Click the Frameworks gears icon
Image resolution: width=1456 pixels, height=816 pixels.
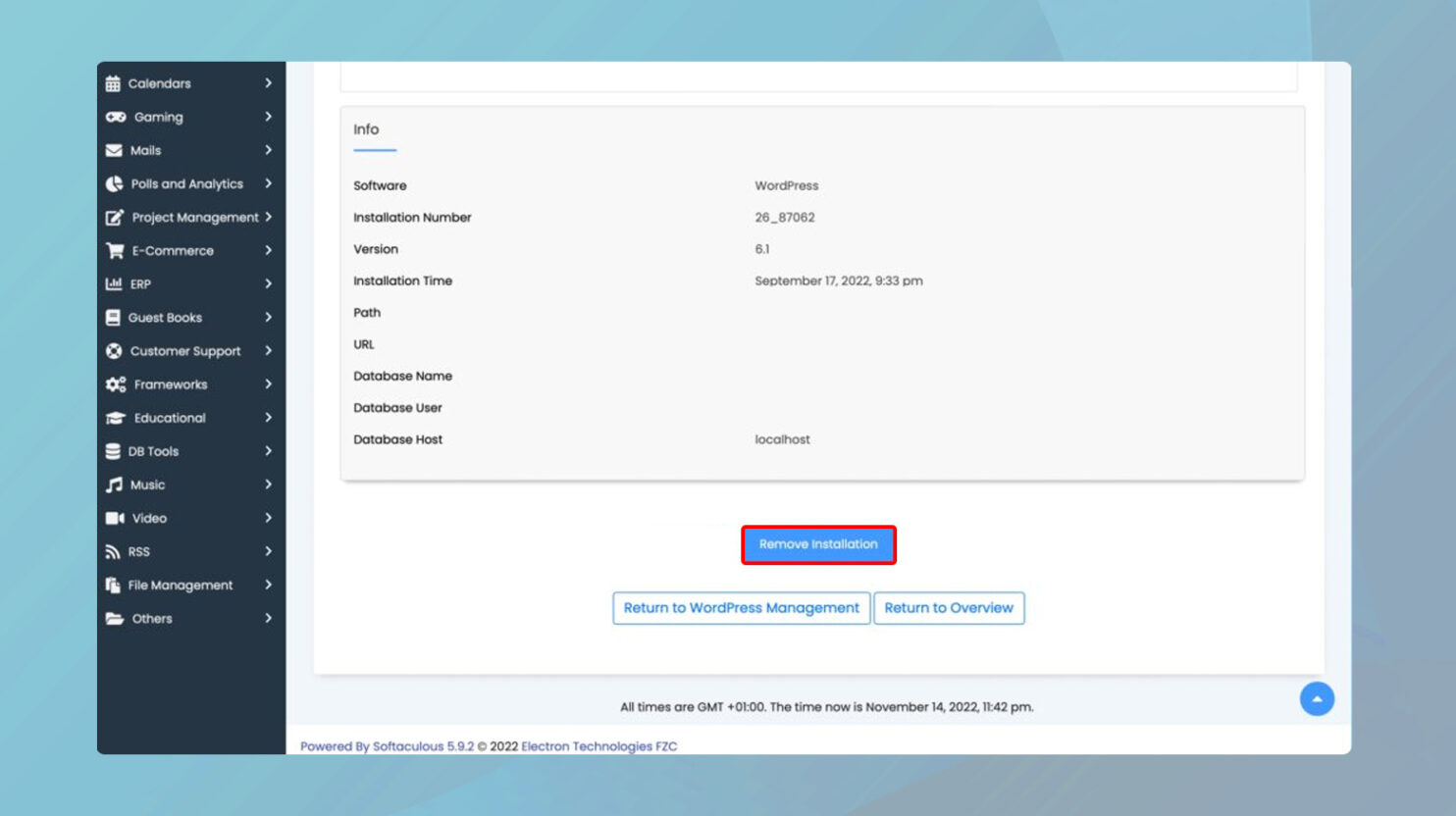[114, 383]
